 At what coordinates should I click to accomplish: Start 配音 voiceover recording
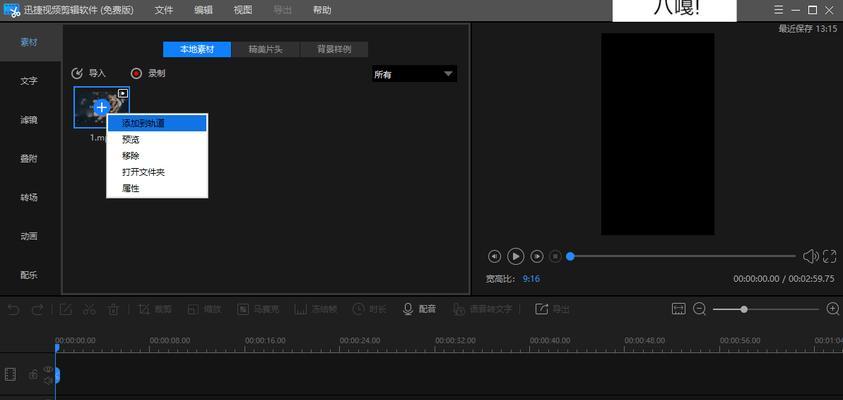tap(419, 309)
